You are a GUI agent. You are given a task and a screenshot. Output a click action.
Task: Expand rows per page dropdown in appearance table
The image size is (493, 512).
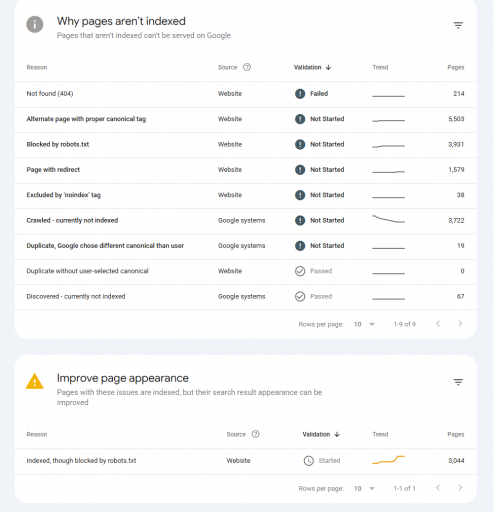[364, 488]
